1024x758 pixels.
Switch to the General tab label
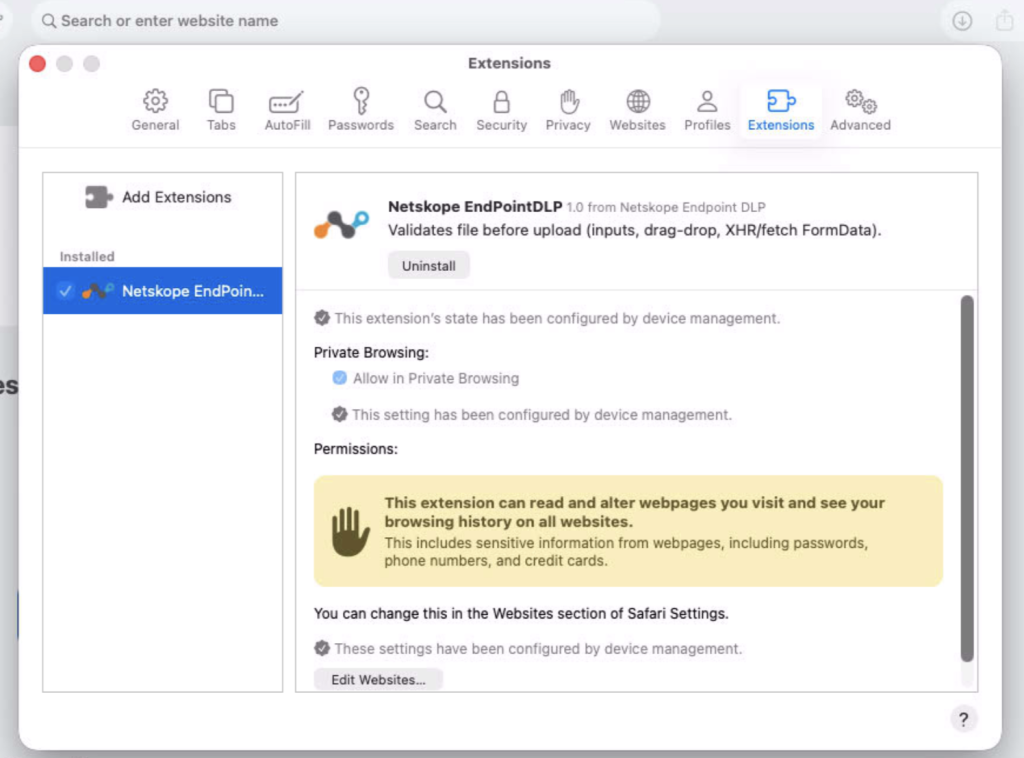(x=155, y=125)
